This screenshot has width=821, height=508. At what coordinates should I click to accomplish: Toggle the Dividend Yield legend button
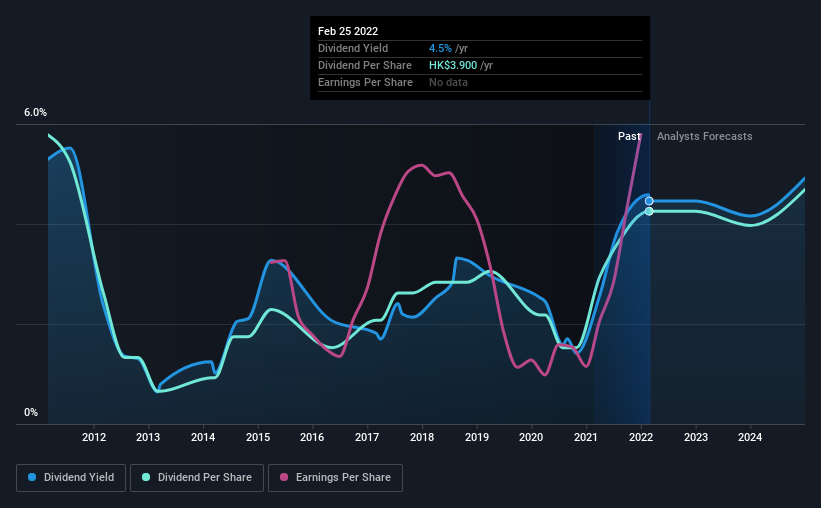pos(71,478)
